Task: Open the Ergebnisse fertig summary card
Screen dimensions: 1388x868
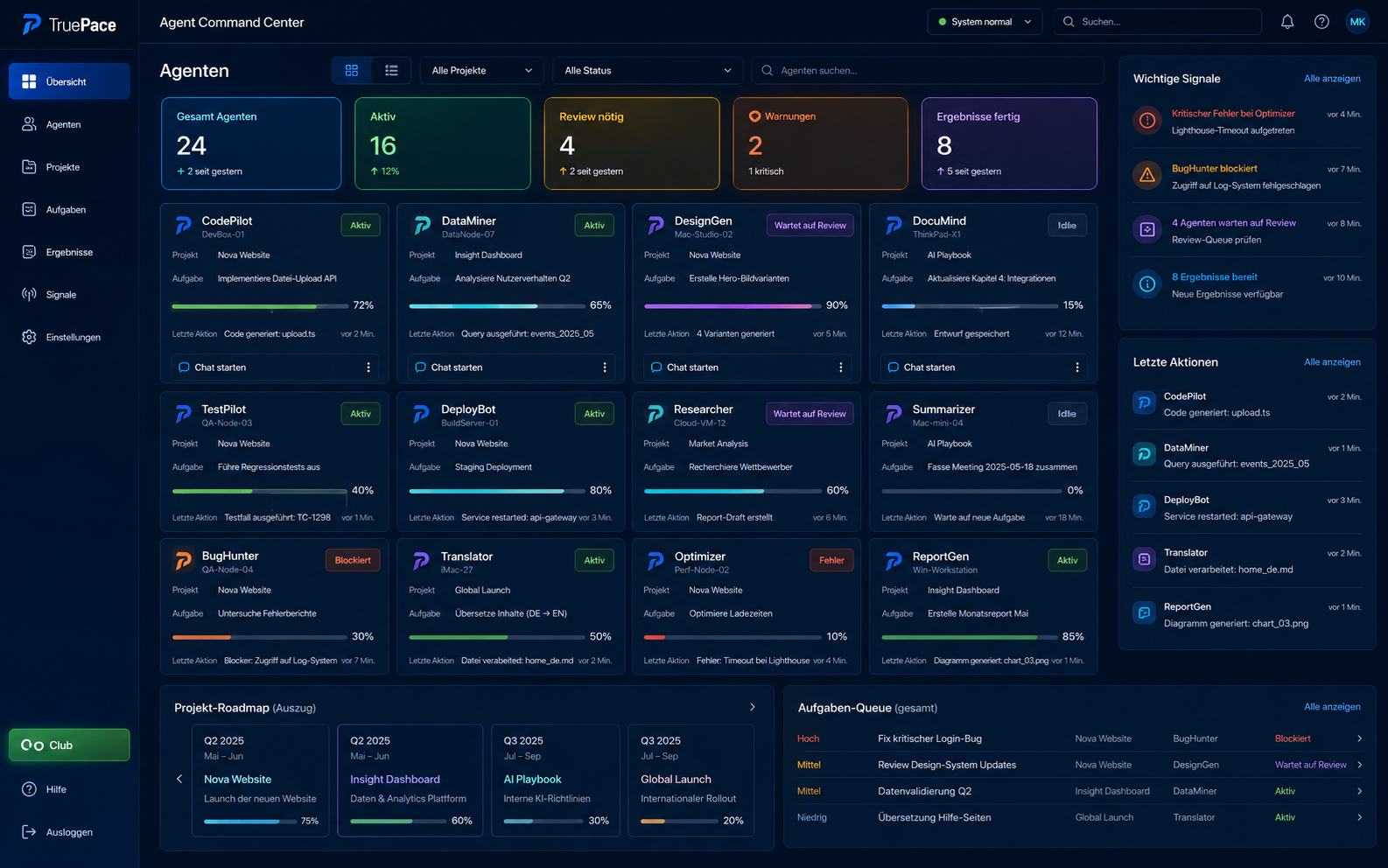Action: [1009, 143]
